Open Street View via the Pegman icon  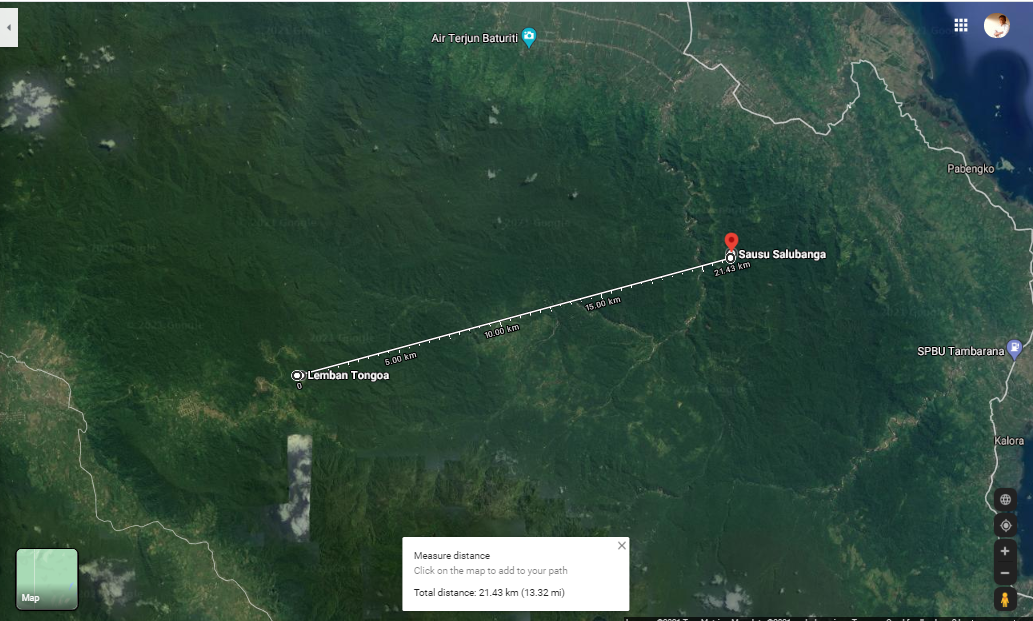(1005, 599)
